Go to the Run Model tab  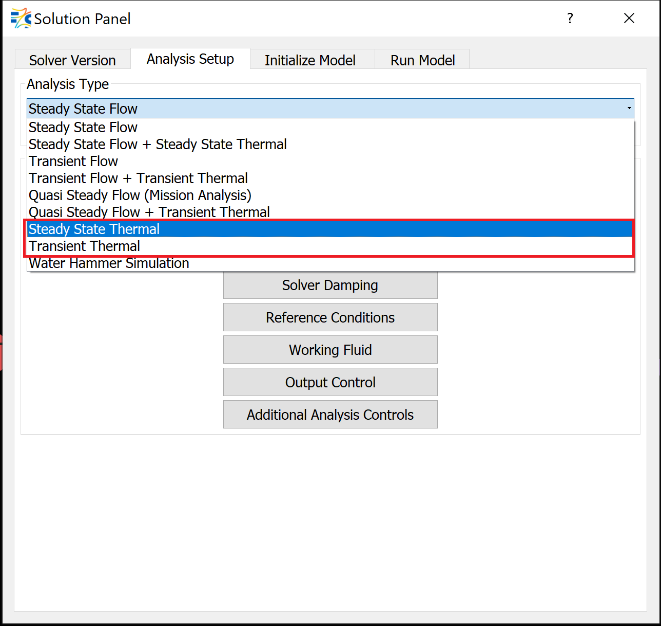422,60
